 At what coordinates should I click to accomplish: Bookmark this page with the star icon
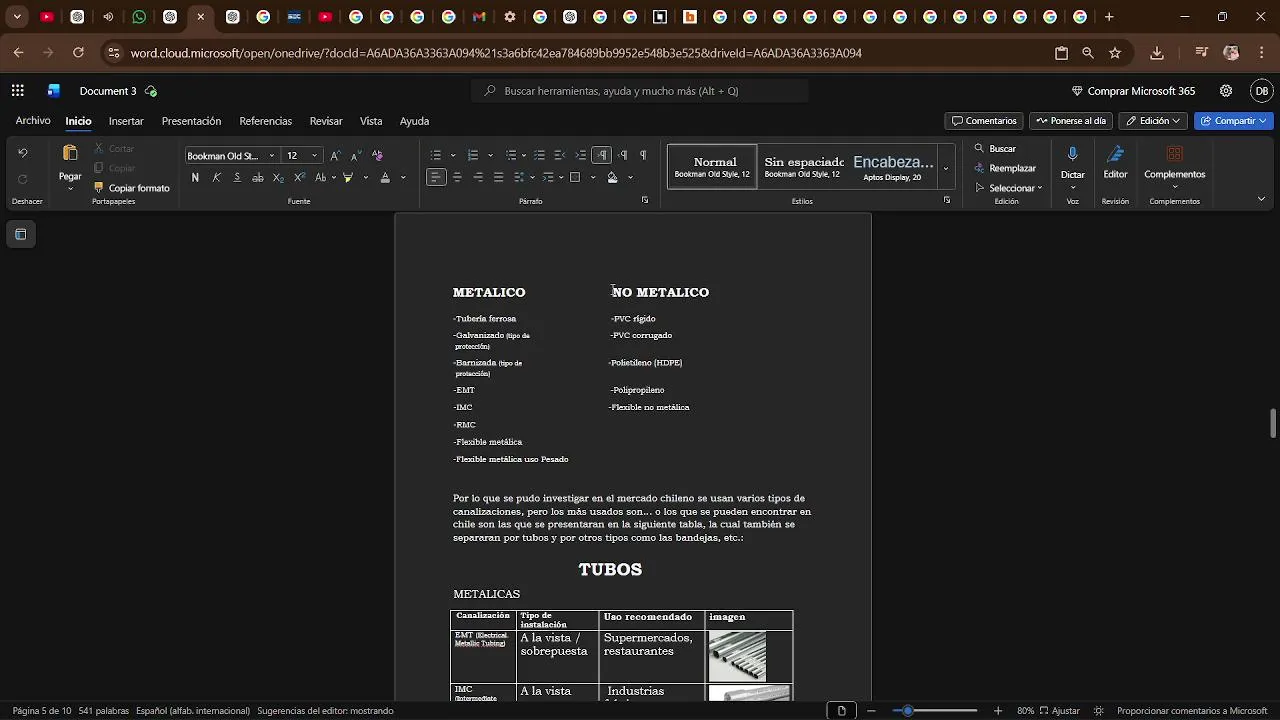[x=1115, y=53]
